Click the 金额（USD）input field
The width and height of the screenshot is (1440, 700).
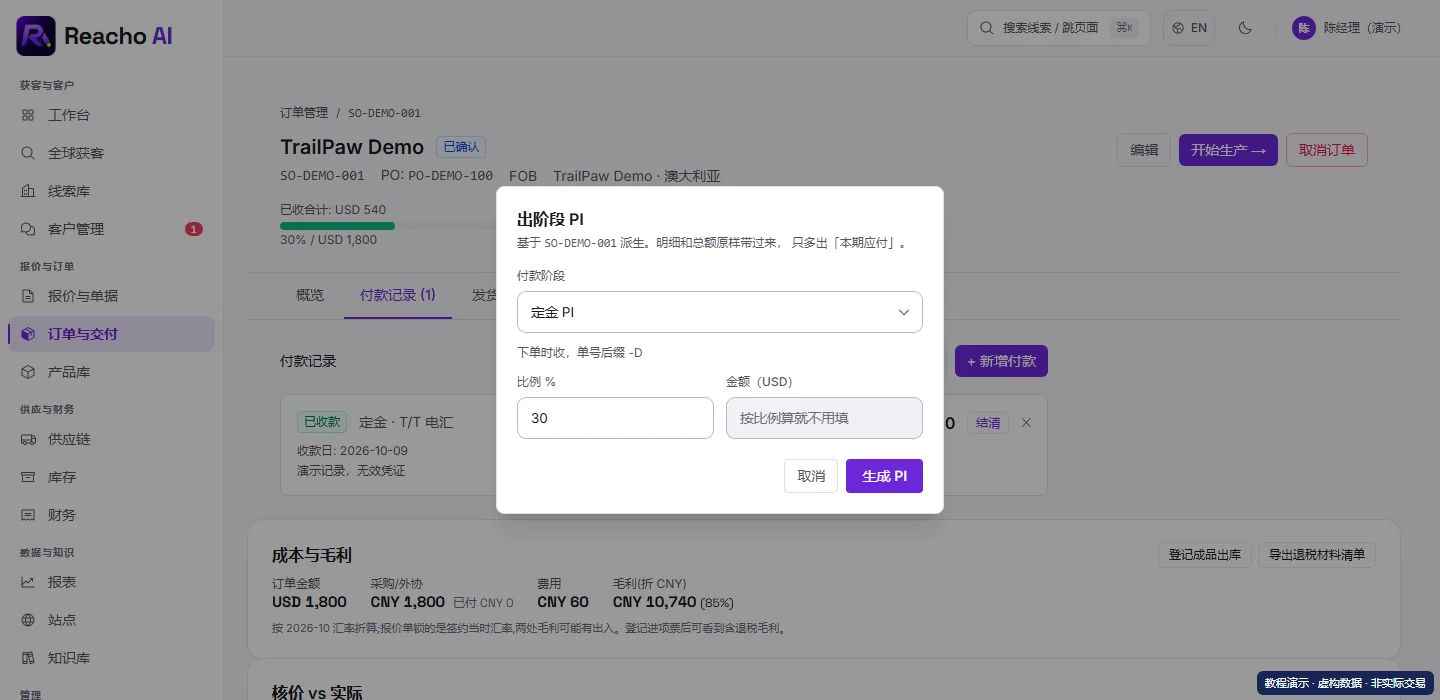(x=824, y=418)
